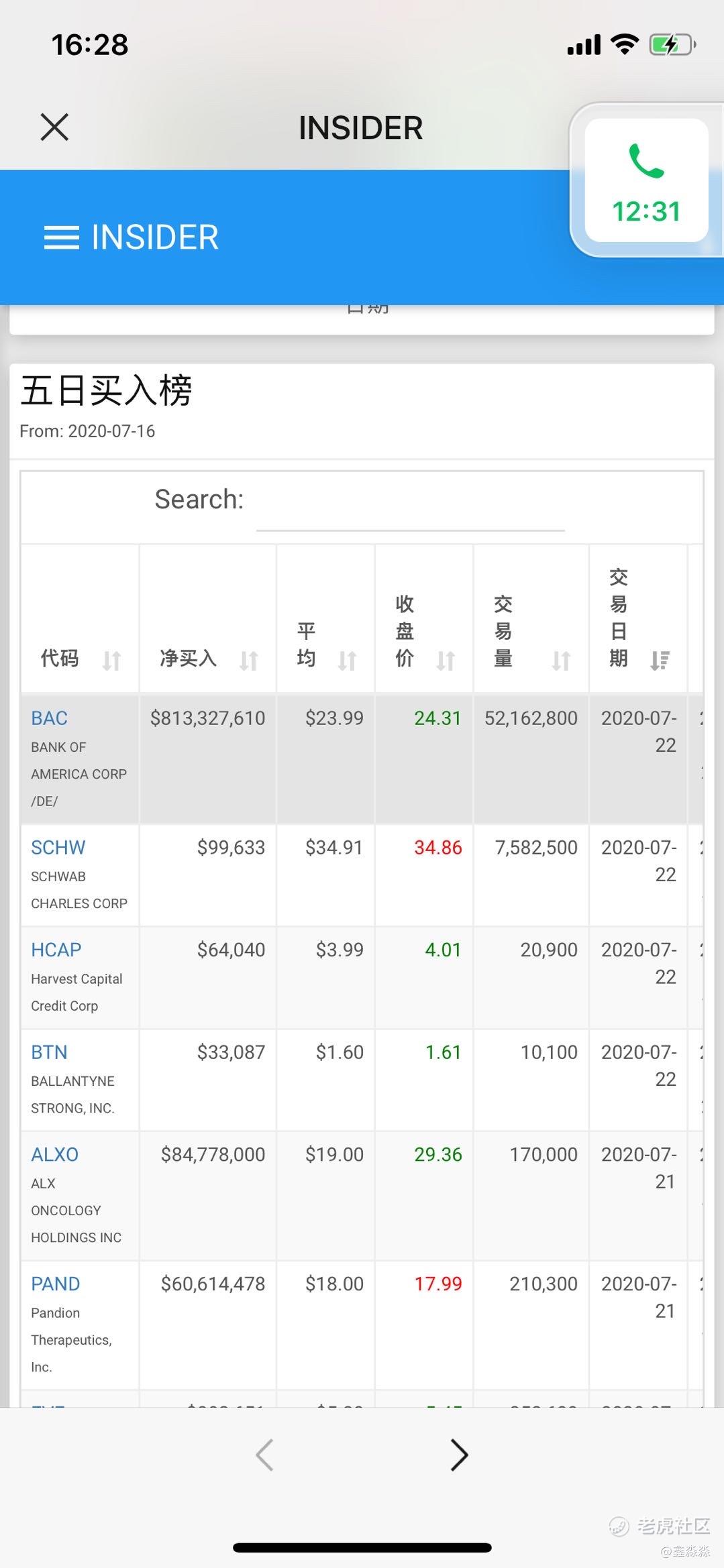
Task: Sort table by 收盘价 column arrows
Action: tap(446, 661)
